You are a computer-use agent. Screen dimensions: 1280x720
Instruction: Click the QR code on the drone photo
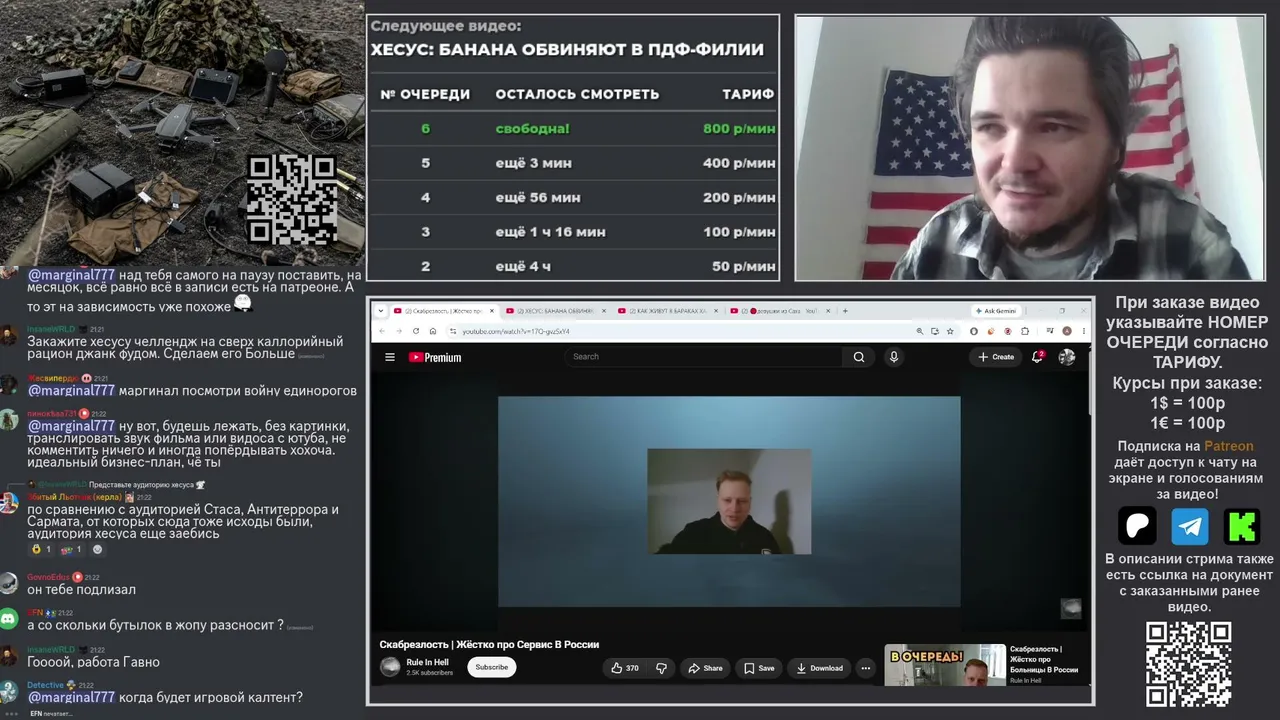pyautogui.click(x=292, y=200)
